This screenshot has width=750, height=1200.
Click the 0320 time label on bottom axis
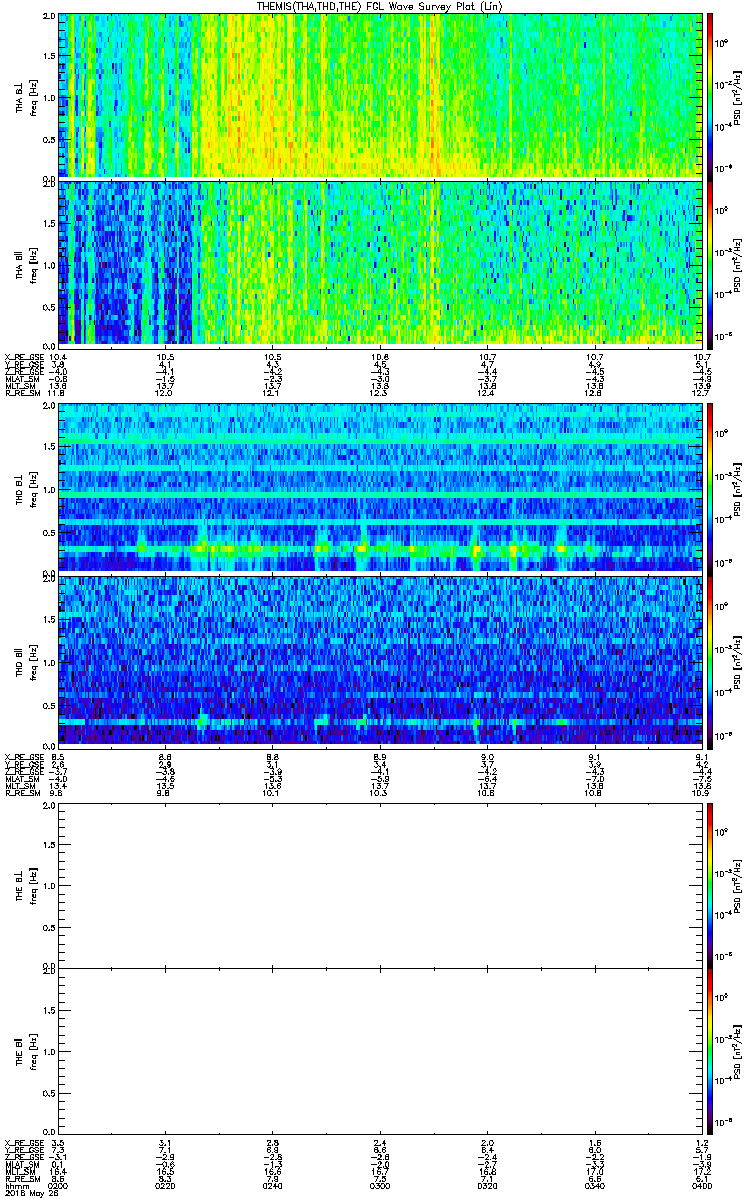487,1184
